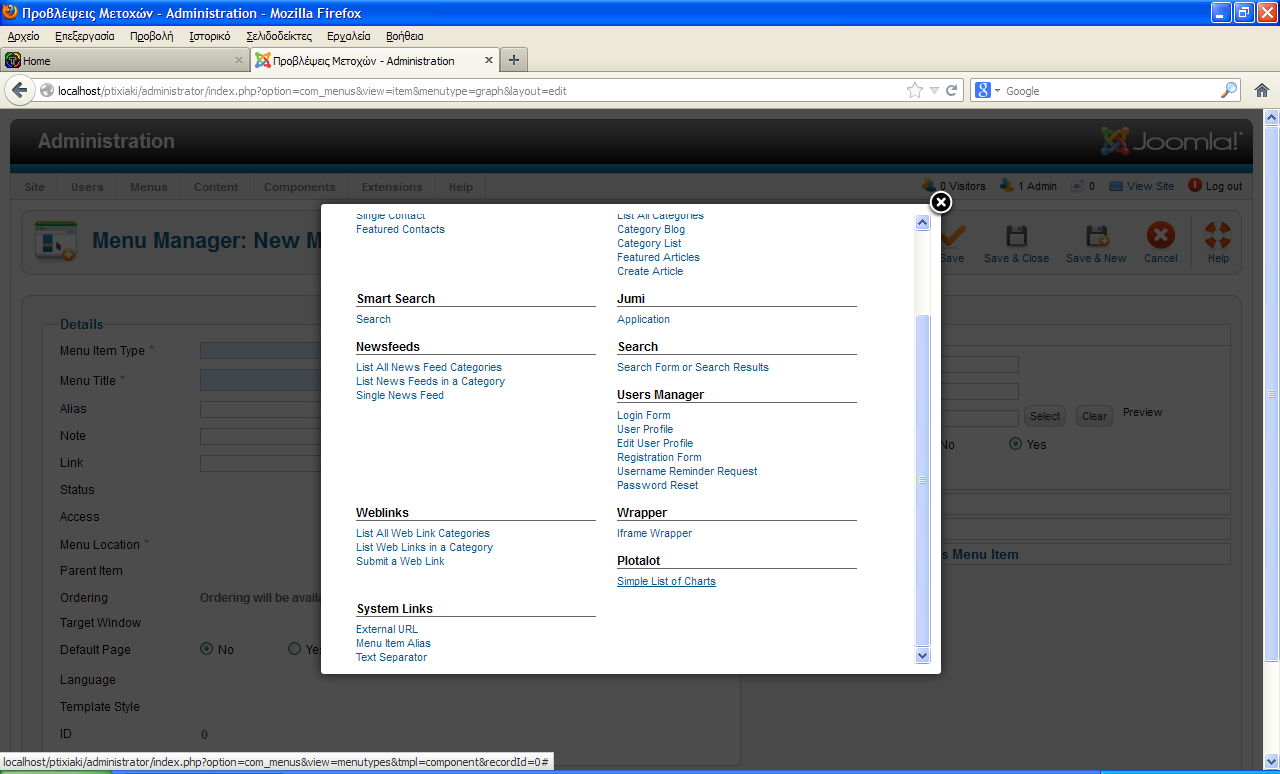Screen dimensions: 1280x774
Task: Switch to the Home browser tab
Action: pyautogui.click(x=124, y=60)
